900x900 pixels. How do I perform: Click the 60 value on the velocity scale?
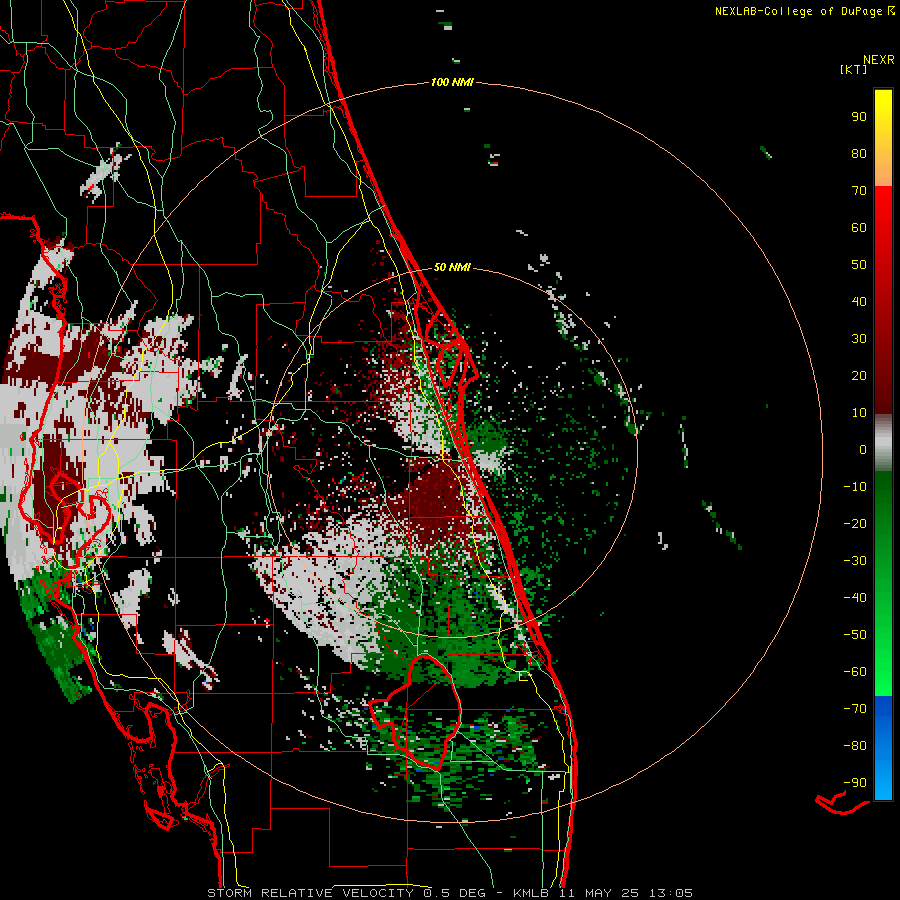tap(859, 227)
